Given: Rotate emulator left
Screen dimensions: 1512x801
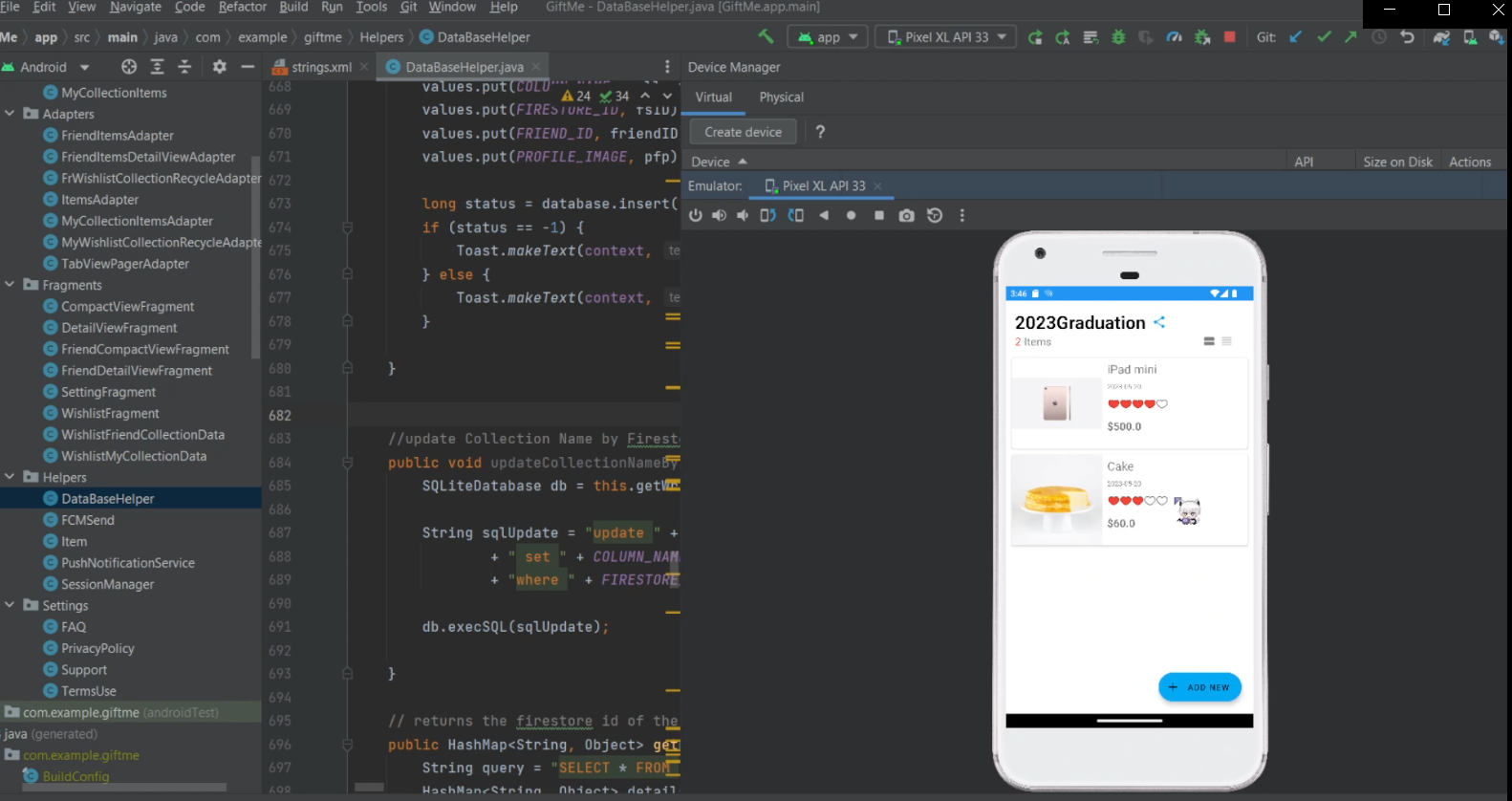Looking at the screenshot, I should (x=767, y=216).
